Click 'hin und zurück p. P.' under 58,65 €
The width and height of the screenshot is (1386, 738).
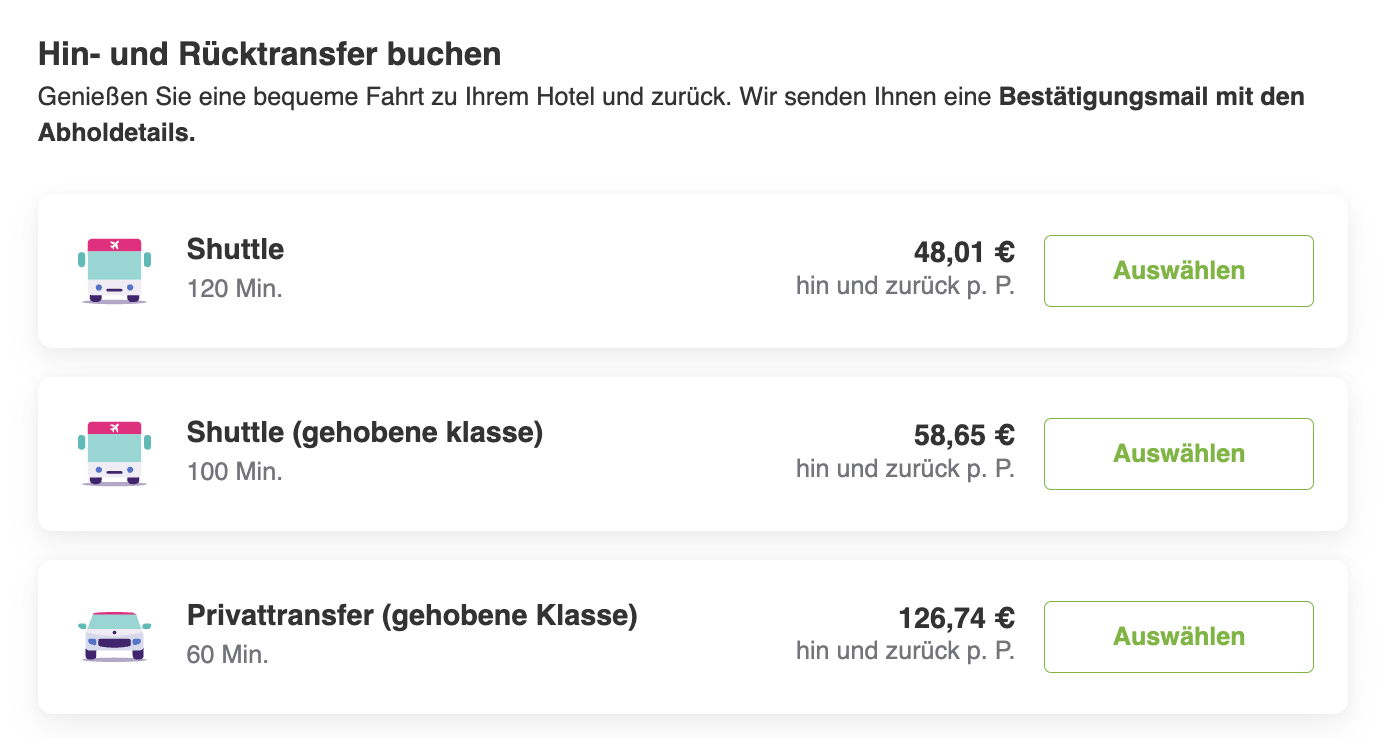pyautogui.click(x=905, y=469)
